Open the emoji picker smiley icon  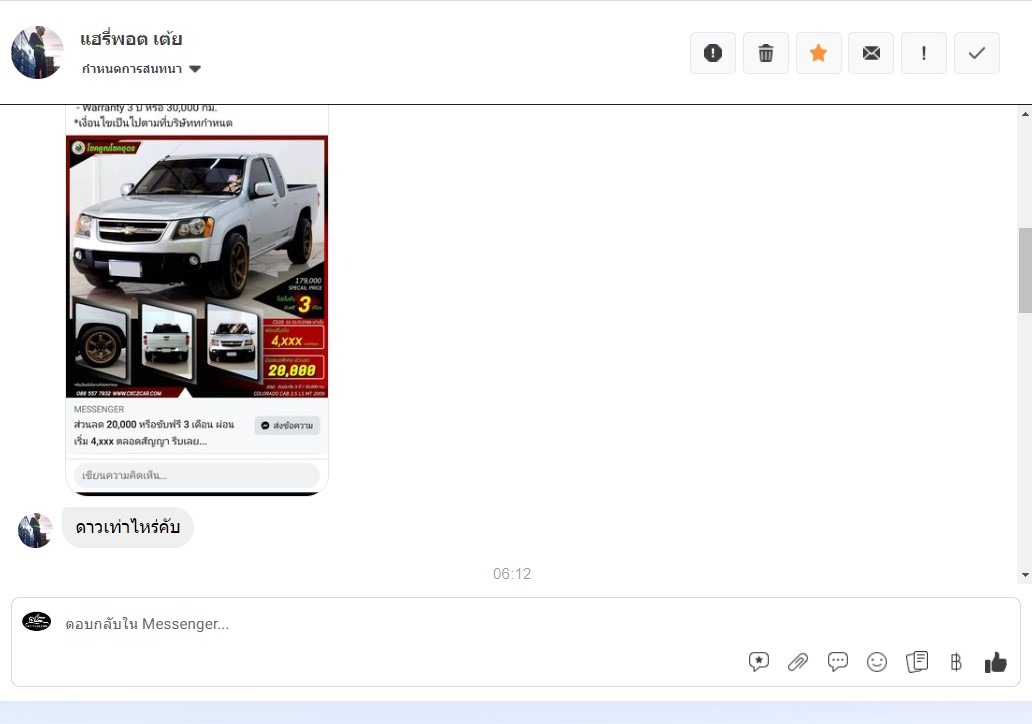(x=877, y=661)
